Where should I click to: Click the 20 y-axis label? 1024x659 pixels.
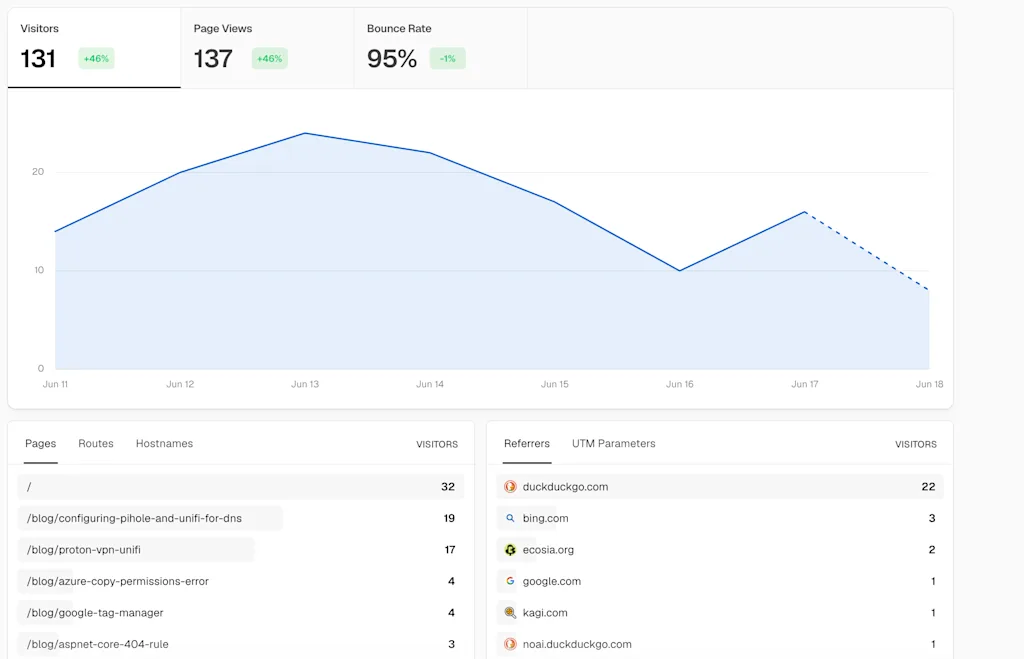[x=38, y=172]
